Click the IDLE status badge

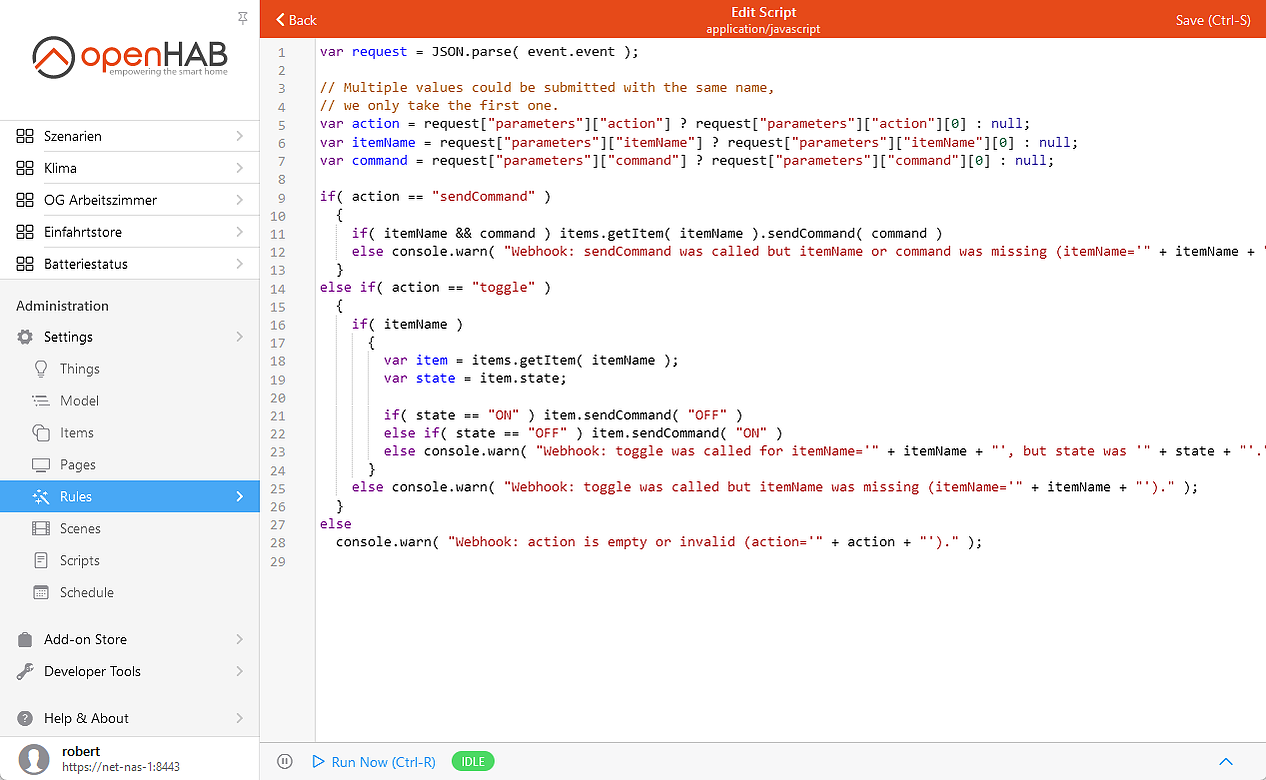tap(473, 762)
